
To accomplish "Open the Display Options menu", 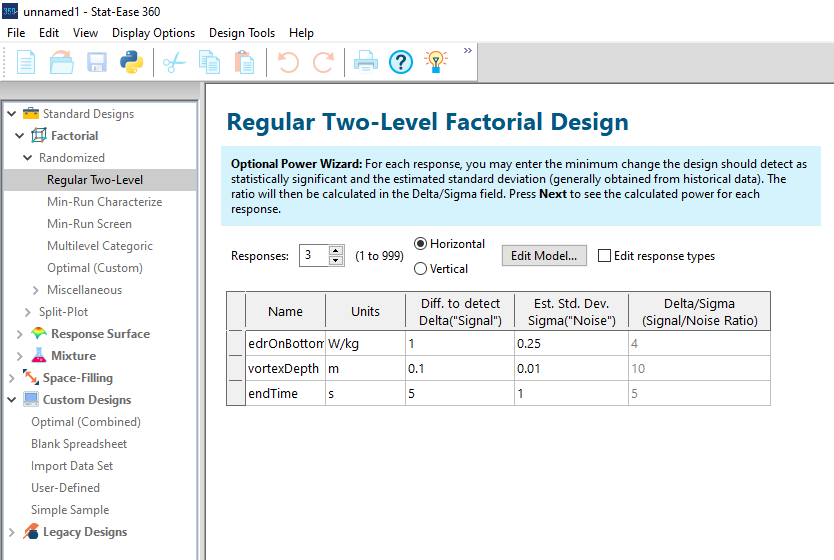I will tap(153, 33).
